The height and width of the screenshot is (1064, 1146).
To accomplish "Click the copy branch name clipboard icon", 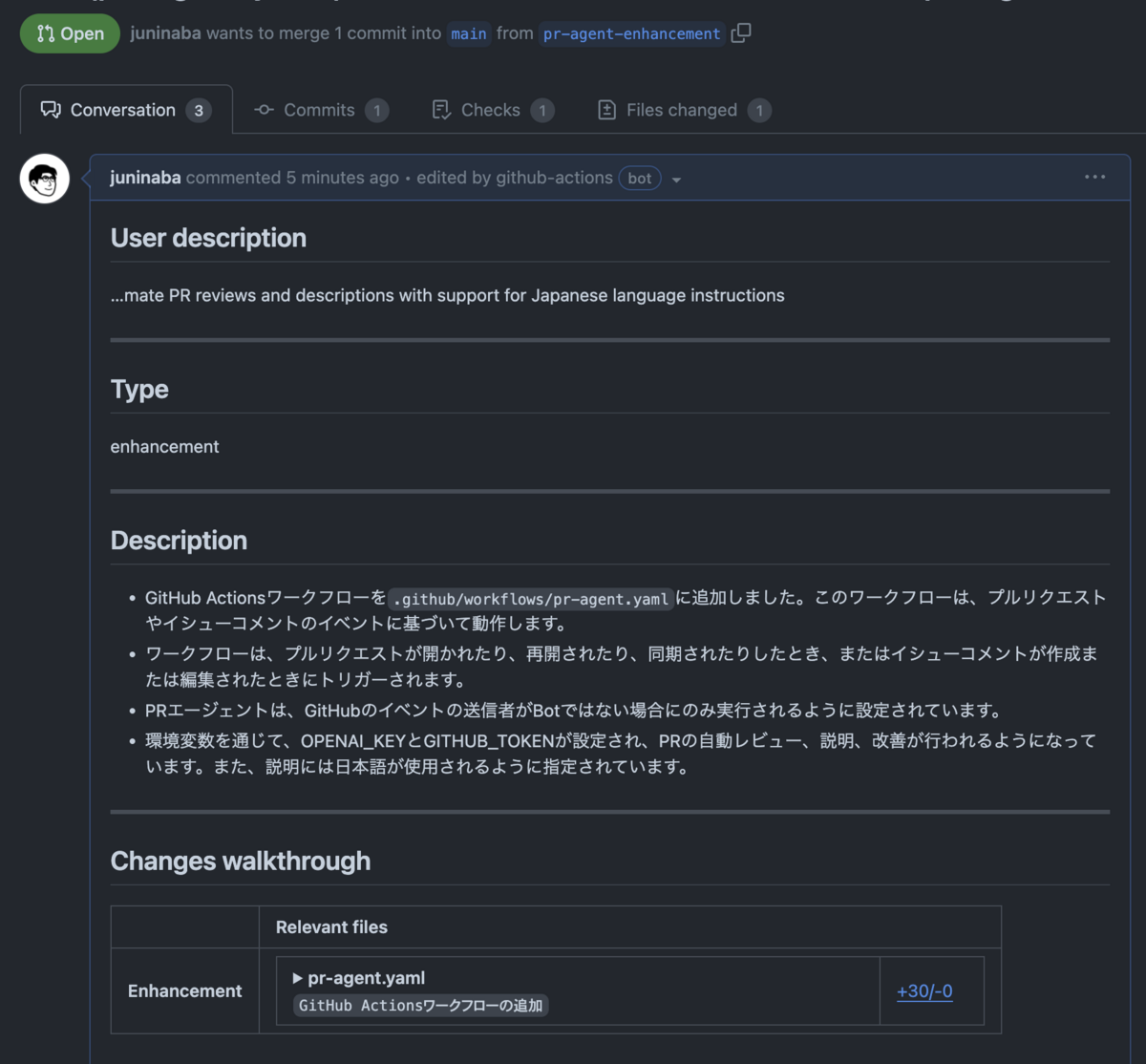I will (741, 32).
